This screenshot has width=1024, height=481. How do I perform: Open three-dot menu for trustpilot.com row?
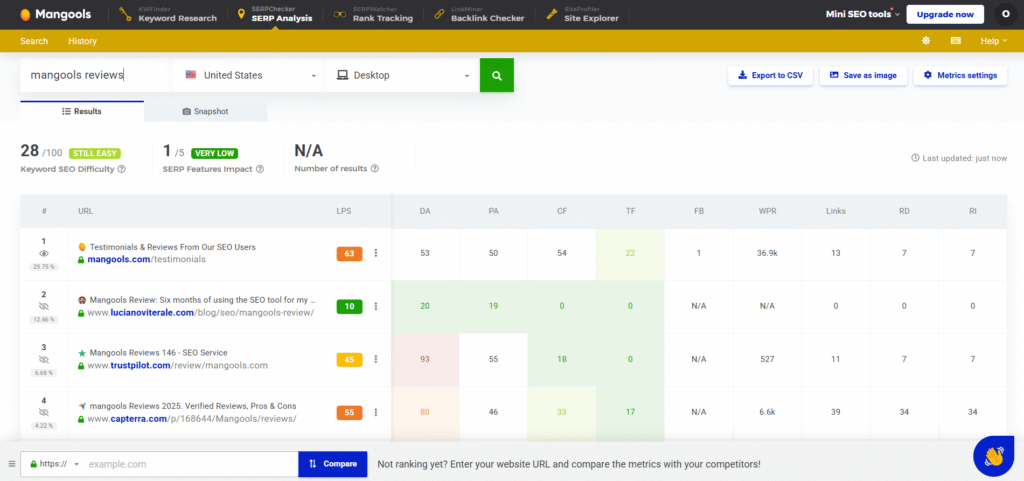pyautogui.click(x=376, y=360)
